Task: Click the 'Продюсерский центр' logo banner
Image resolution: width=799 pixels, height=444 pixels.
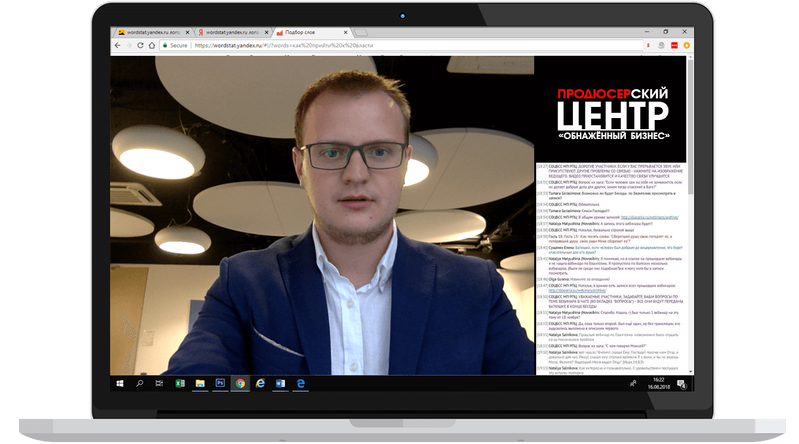Action: pyautogui.click(x=611, y=109)
